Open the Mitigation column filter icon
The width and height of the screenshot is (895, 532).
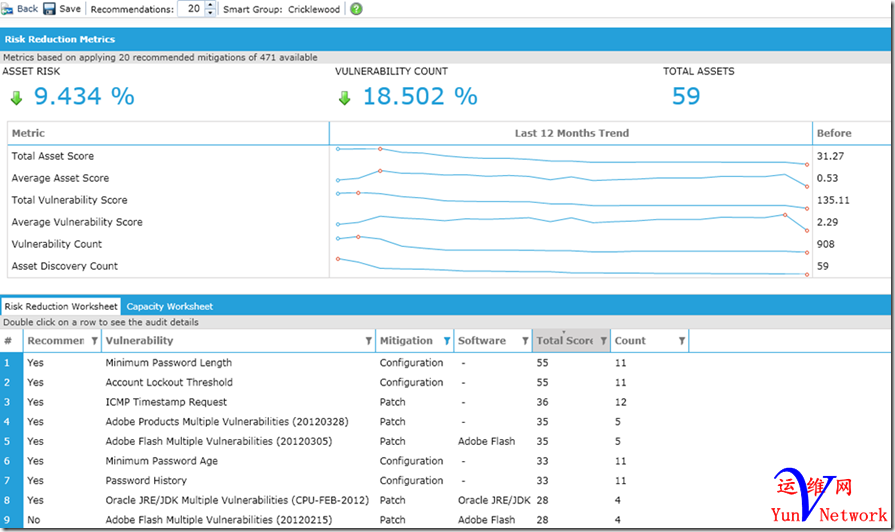pyautogui.click(x=446, y=341)
